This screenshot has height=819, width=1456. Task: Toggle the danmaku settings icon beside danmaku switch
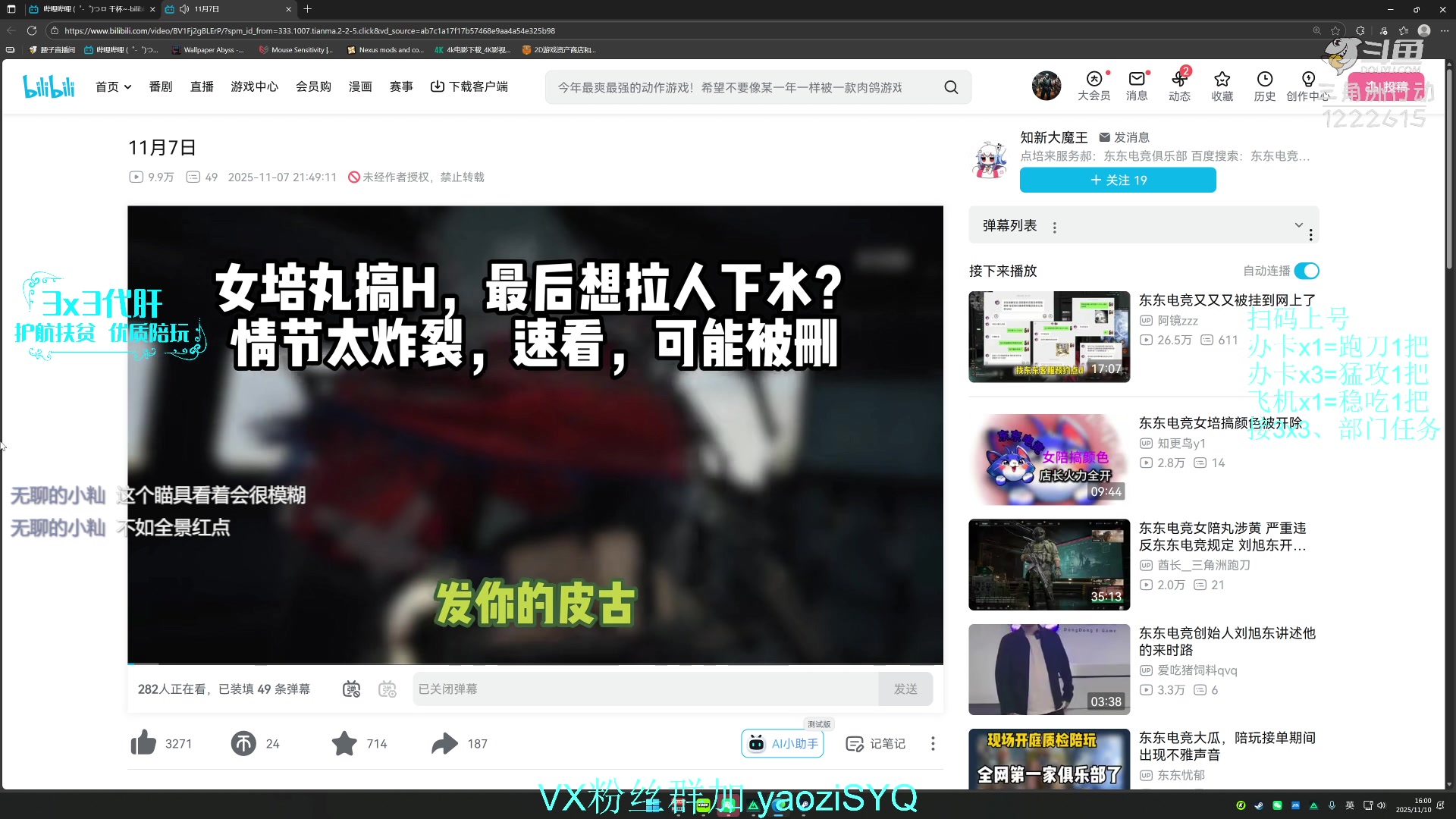point(387,689)
